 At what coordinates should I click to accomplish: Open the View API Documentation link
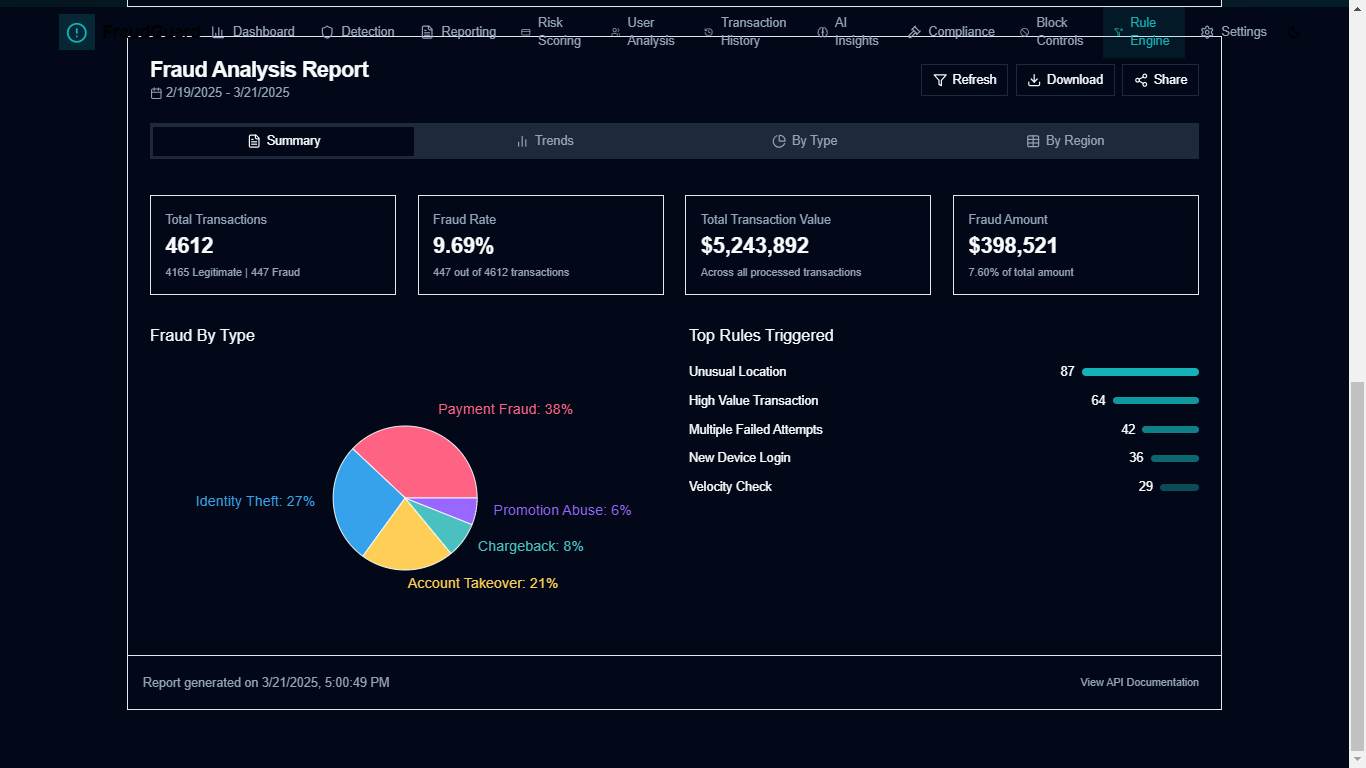[1139, 683]
